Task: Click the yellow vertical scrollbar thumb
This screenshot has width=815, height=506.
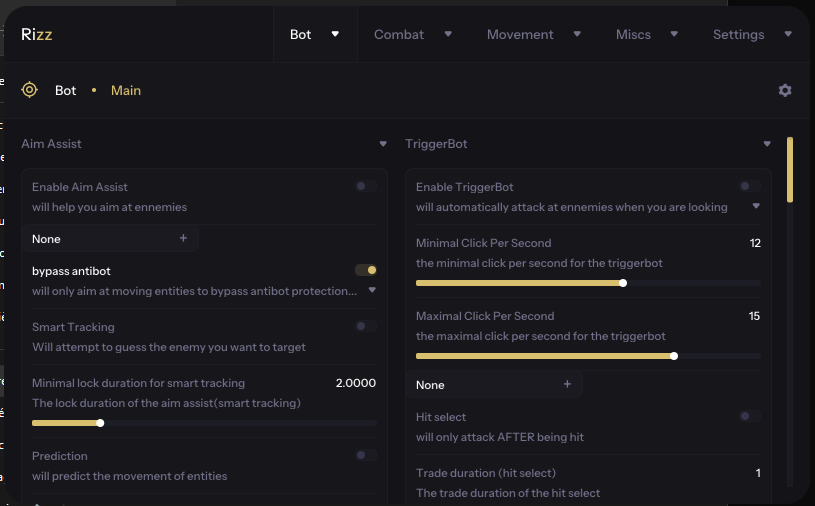Action: click(x=790, y=169)
